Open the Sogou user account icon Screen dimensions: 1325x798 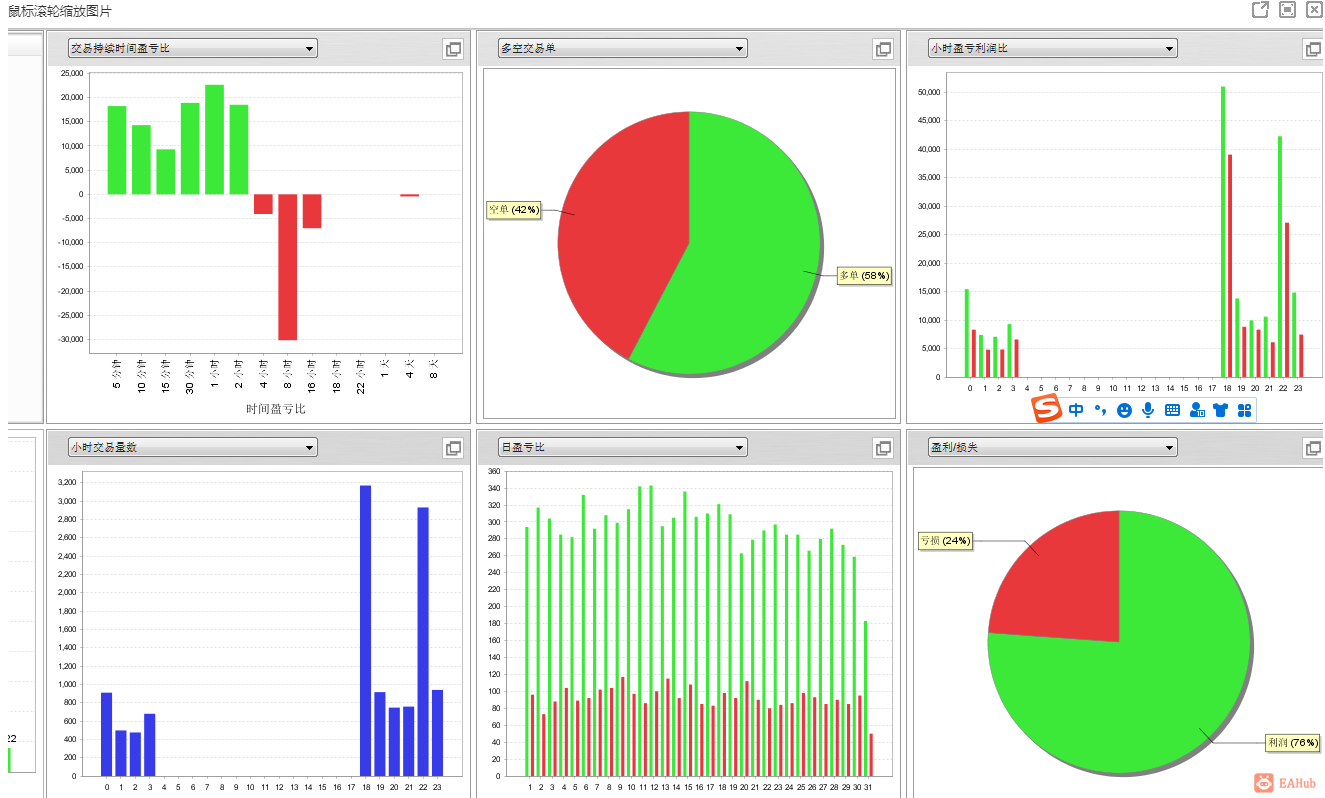coord(1197,410)
